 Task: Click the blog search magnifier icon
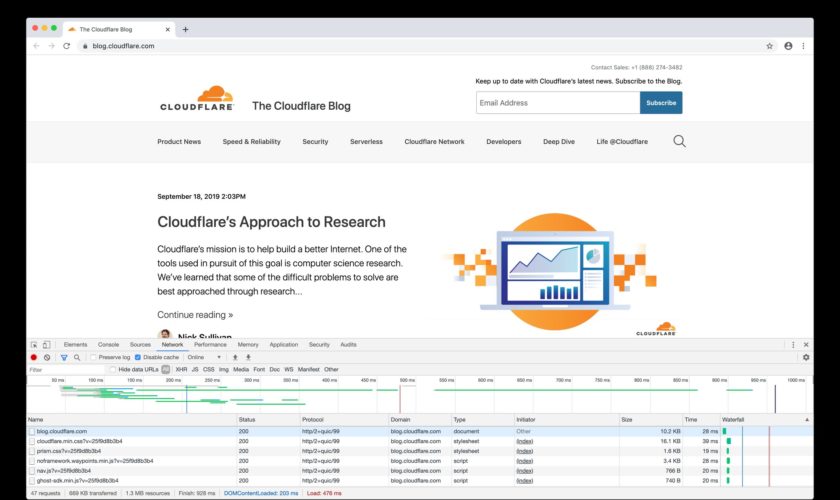pos(679,141)
